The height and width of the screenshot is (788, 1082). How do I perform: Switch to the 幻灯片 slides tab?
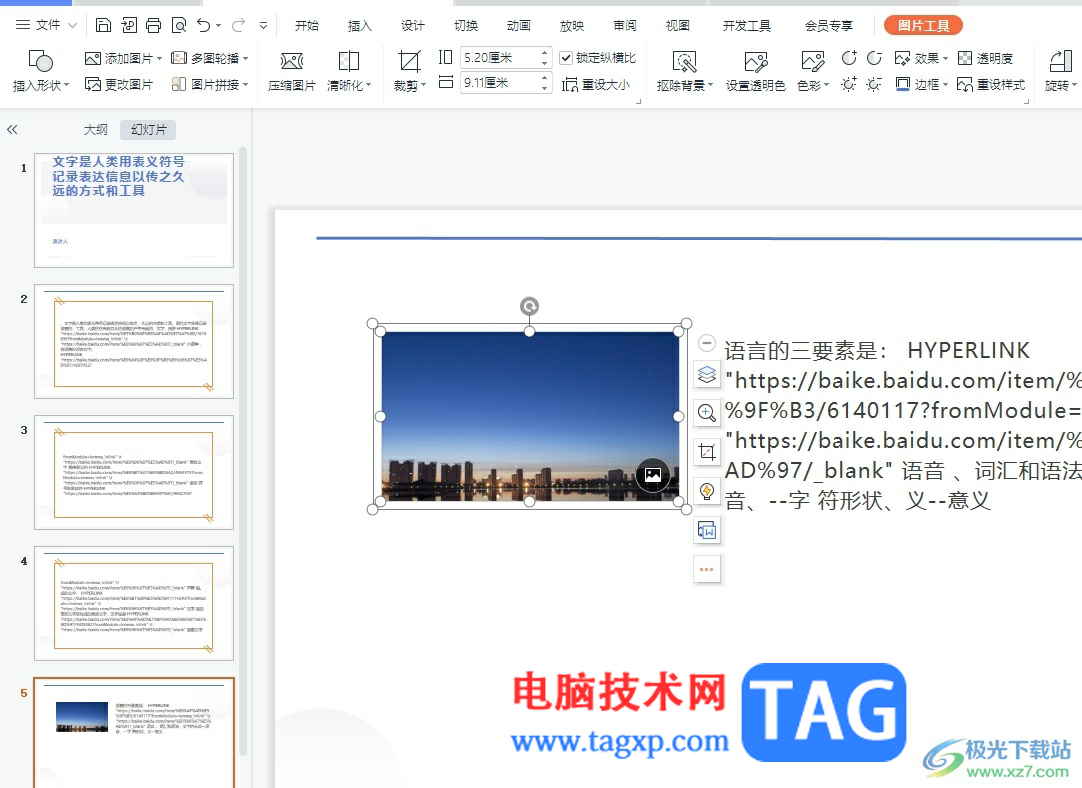(148, 129)
